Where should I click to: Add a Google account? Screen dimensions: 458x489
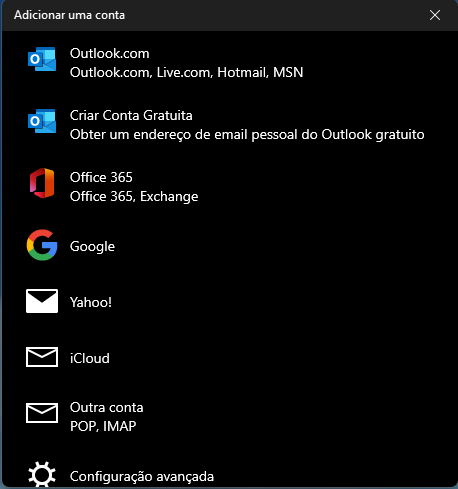click(229, 246)
